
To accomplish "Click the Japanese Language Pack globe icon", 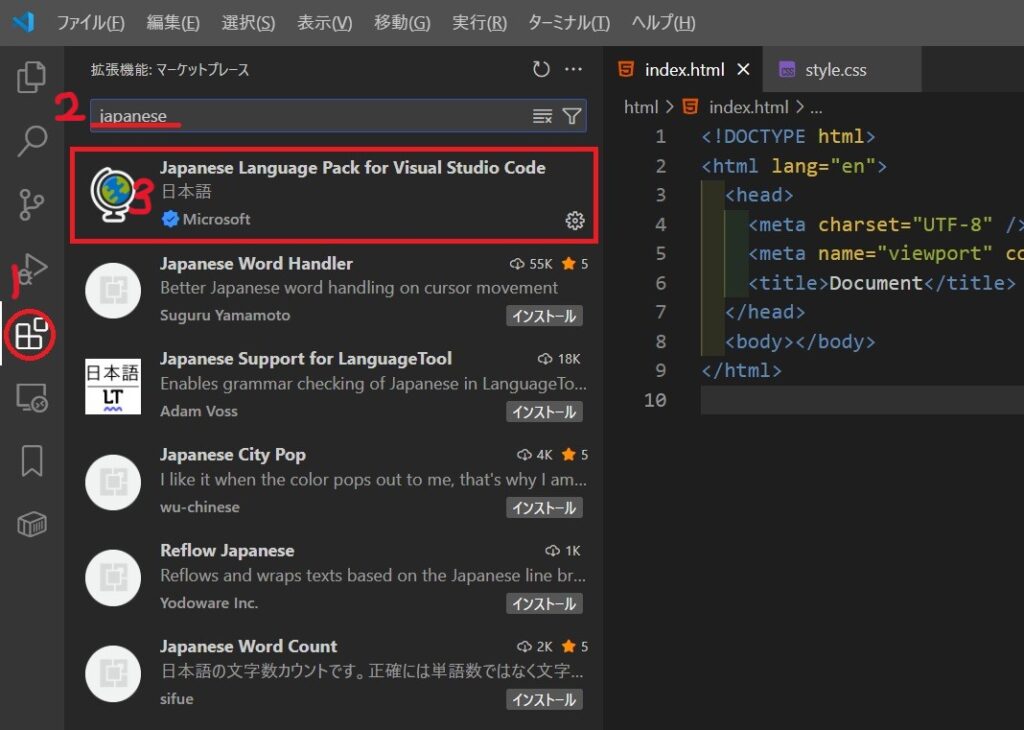I will pos(113,194).
